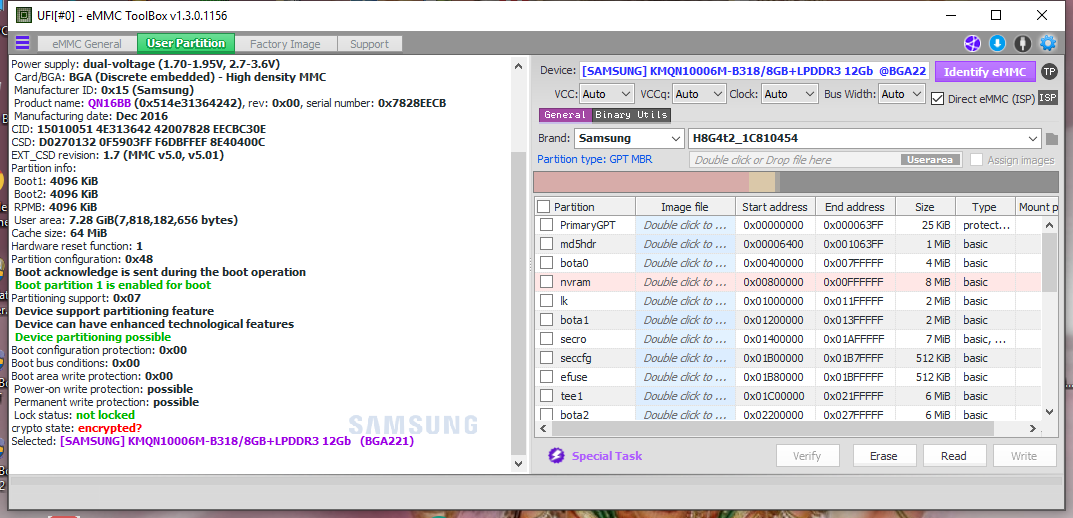
Task: Switch to the Factory Image tab
Action: tap(285, 44)
